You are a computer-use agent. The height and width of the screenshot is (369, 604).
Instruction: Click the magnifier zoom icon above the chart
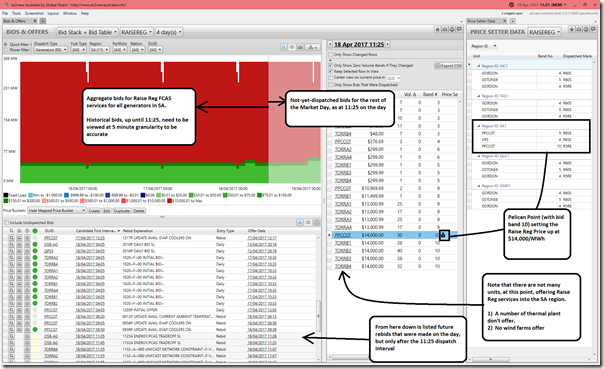point(284,47)
